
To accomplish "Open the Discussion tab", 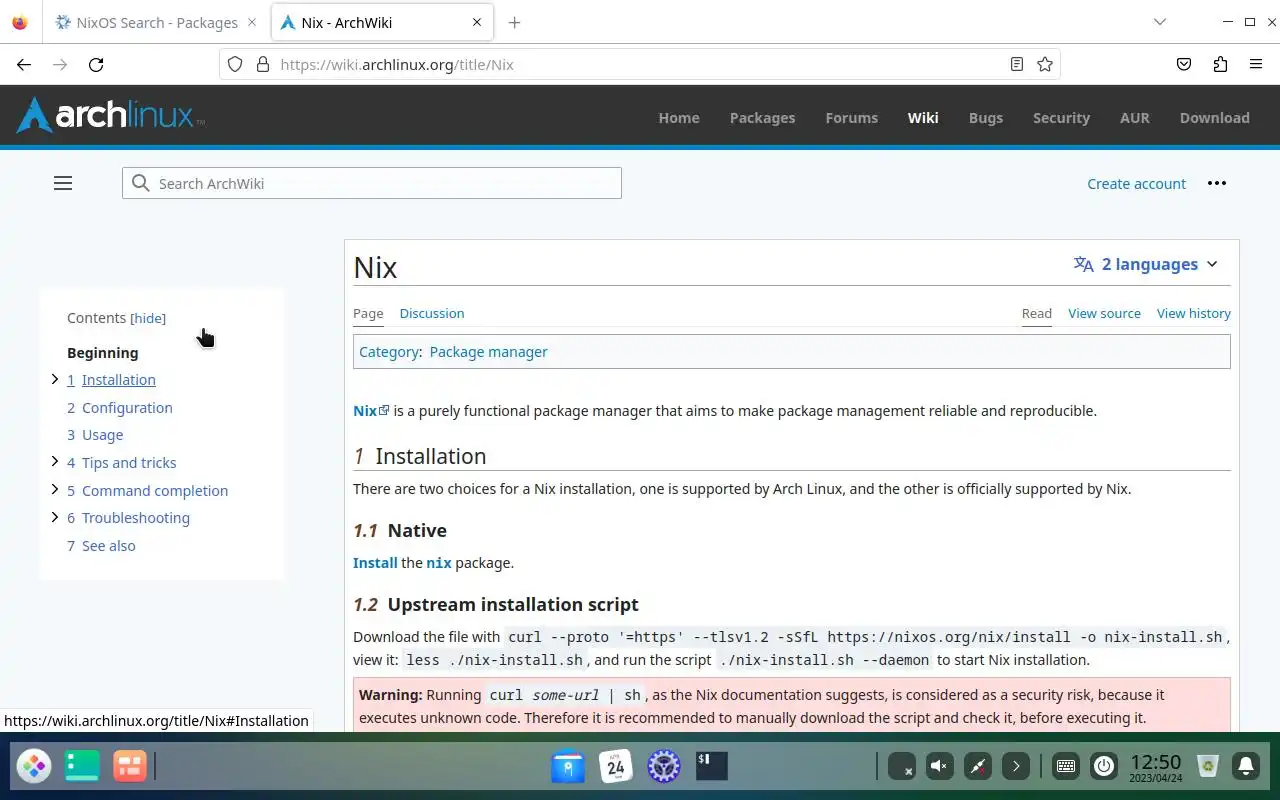I will pyautogui.click(x=432, y=313).
